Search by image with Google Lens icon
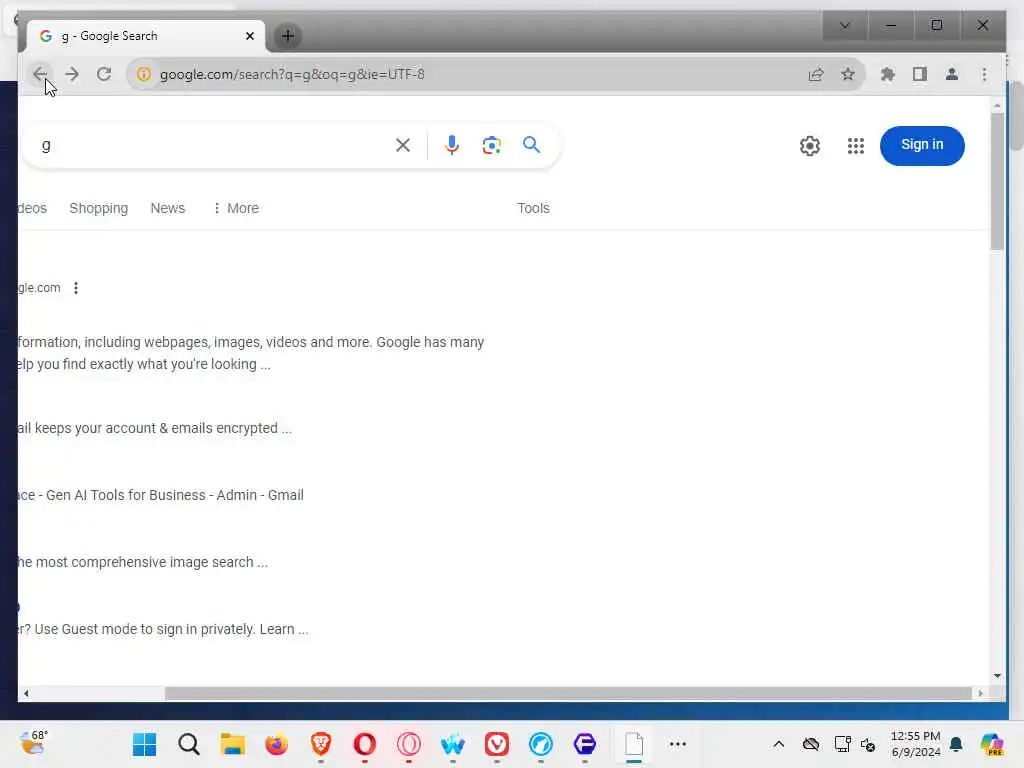The height and width of the screenshot is (768, 1024). click(492, 145)
